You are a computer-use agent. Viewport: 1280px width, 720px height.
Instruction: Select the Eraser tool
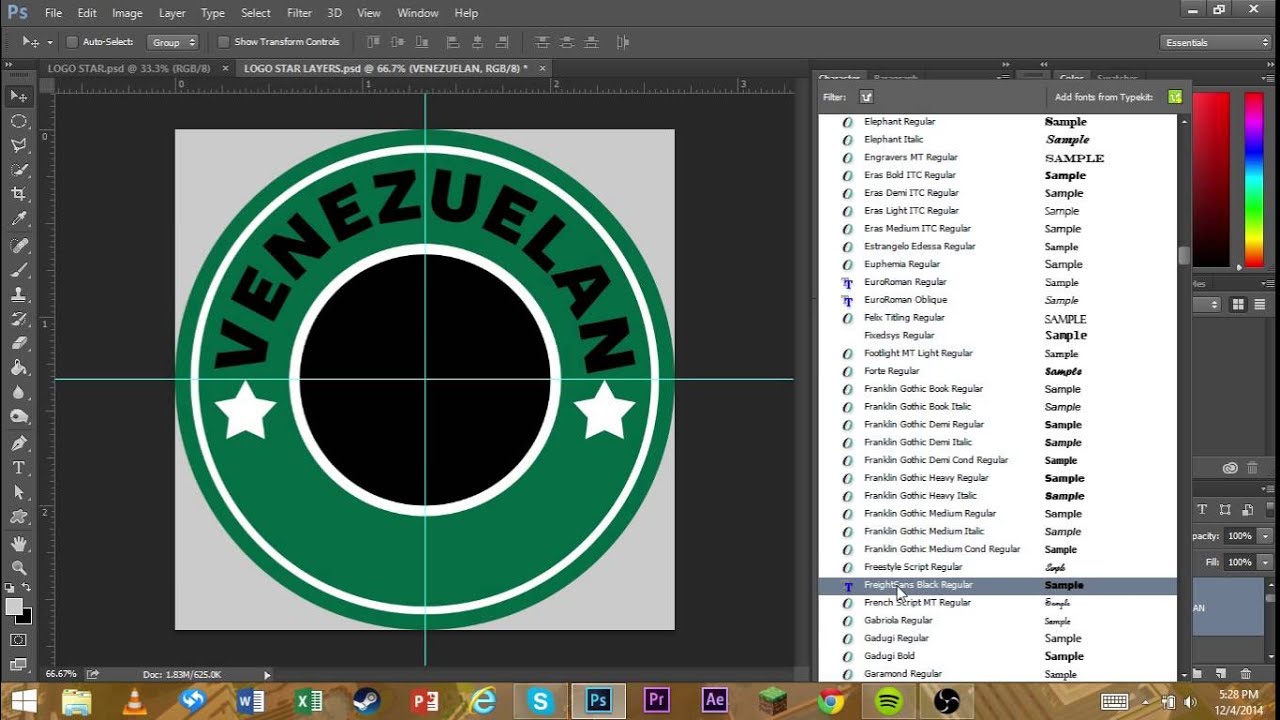click(19, 344)
